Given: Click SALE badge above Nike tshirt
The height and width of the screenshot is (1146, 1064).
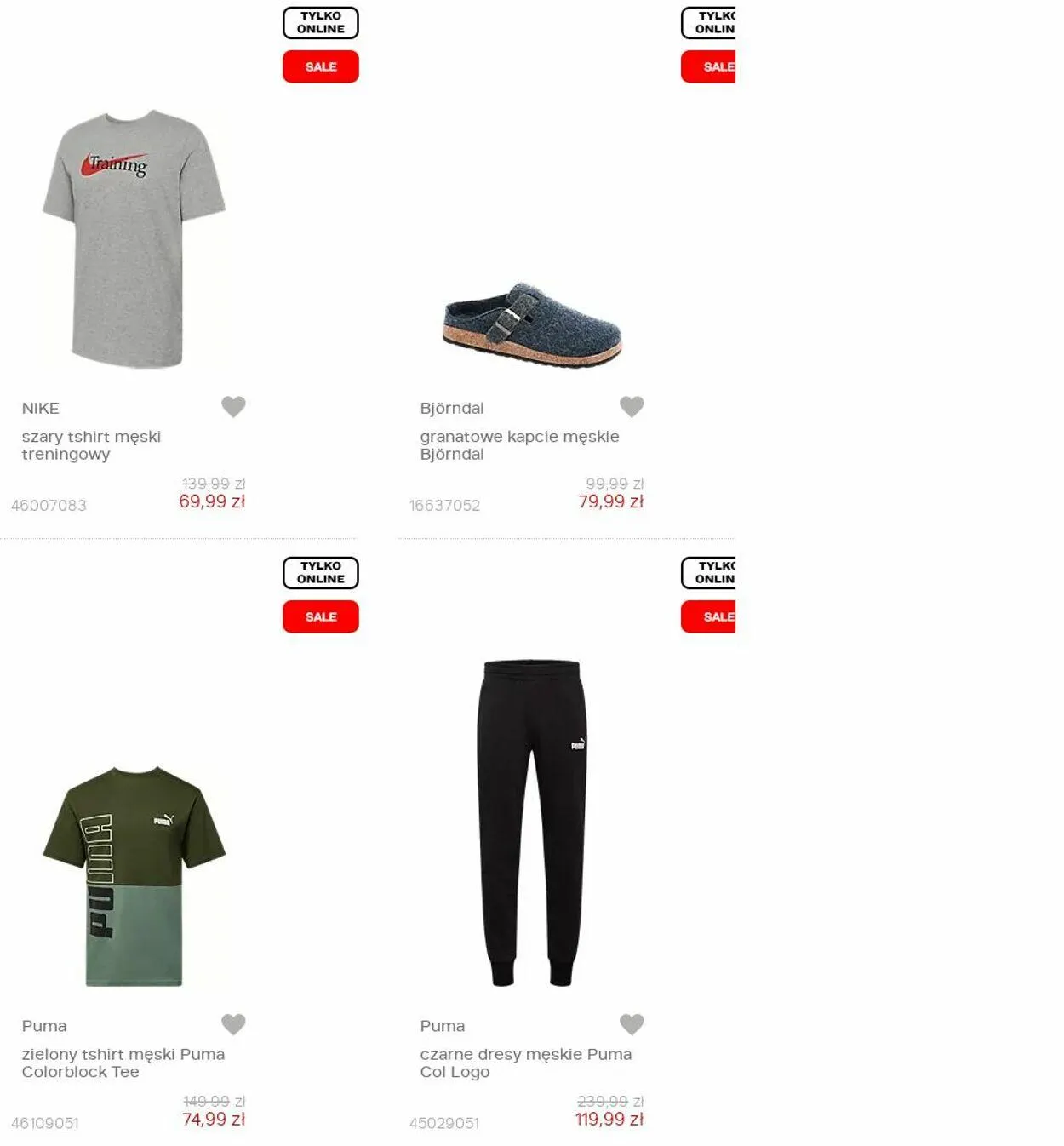Looking at the screenshot, I should click(321, 66).
